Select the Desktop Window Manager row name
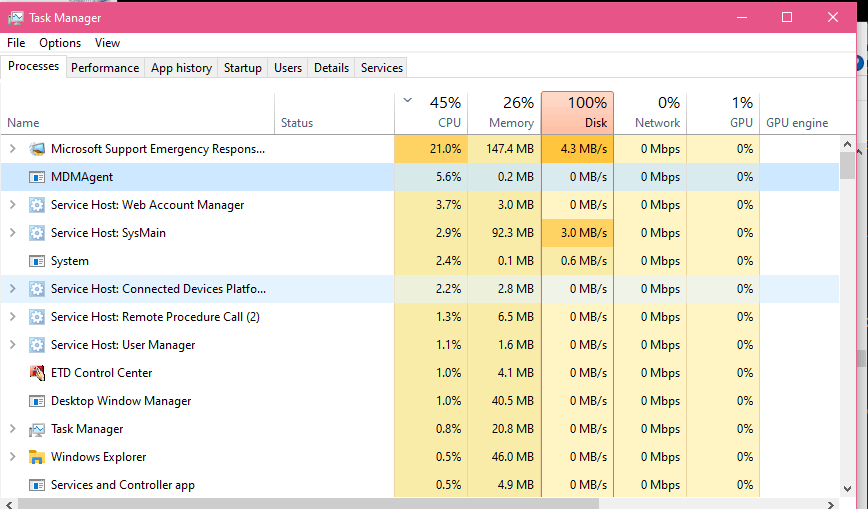This screenshot has height=509, width=868. [x=121, y=401]
